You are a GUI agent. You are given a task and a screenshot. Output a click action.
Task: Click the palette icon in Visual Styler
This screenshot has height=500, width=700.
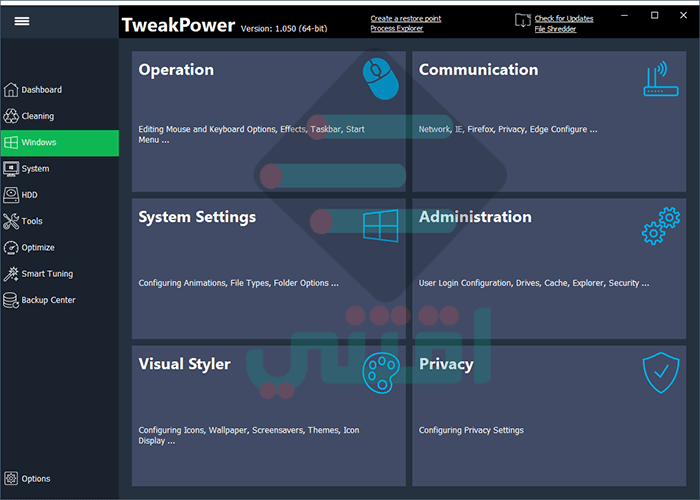click(x=380, y=373)
